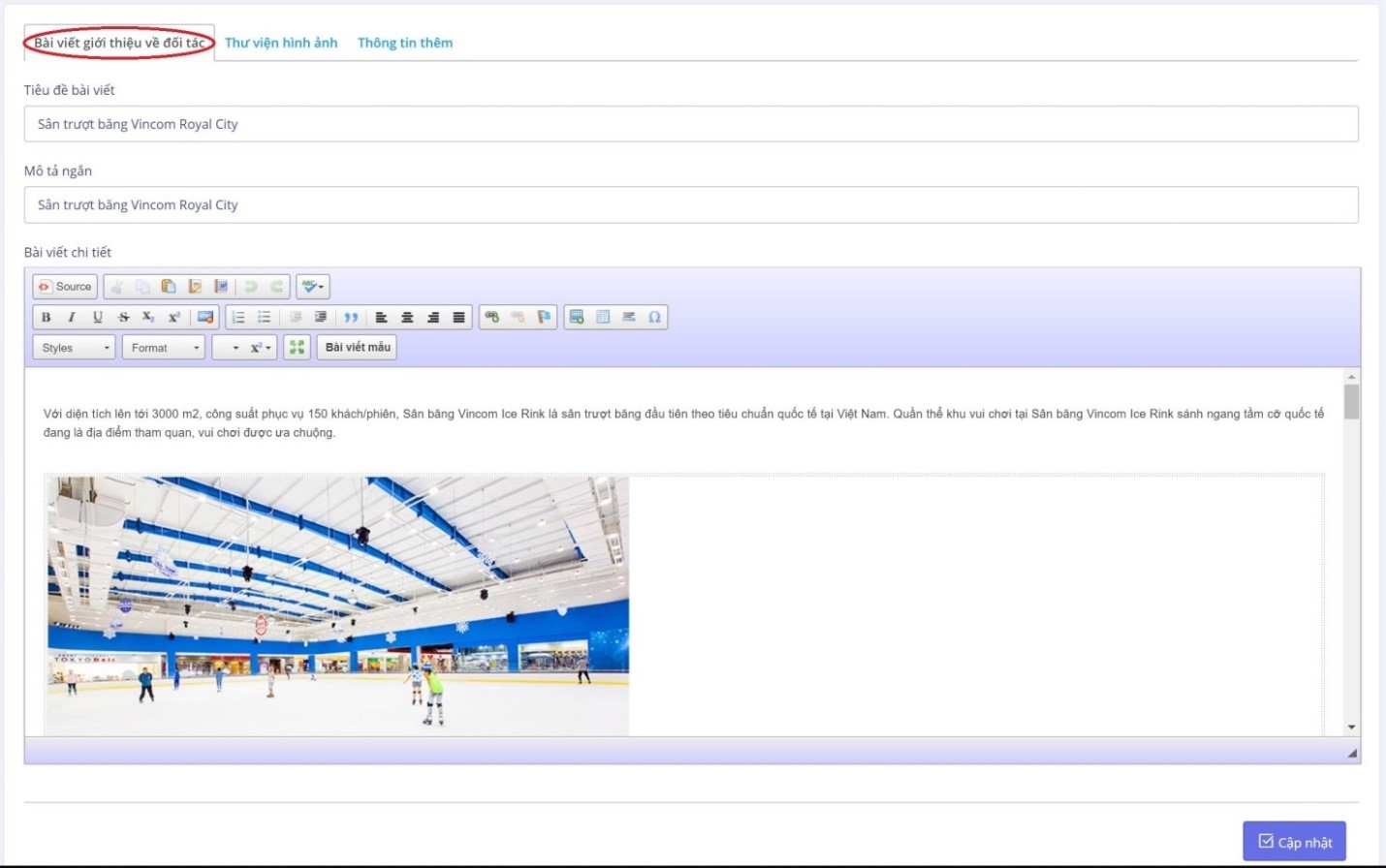
Task: Click the editor scrollbar down arrow
Action: pos(1351,728)
